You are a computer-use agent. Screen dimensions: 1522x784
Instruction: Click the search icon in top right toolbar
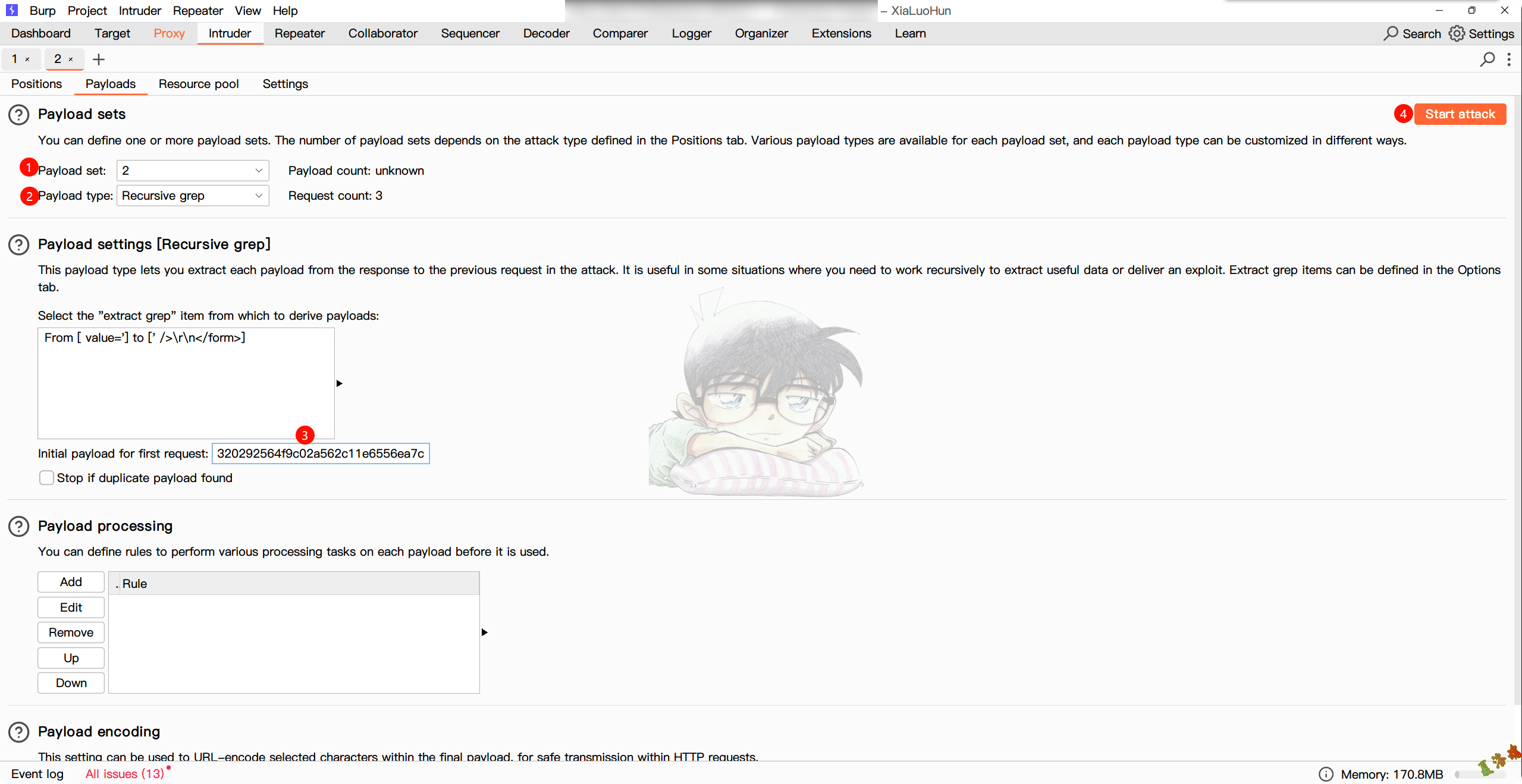[x=1390, y=33]
